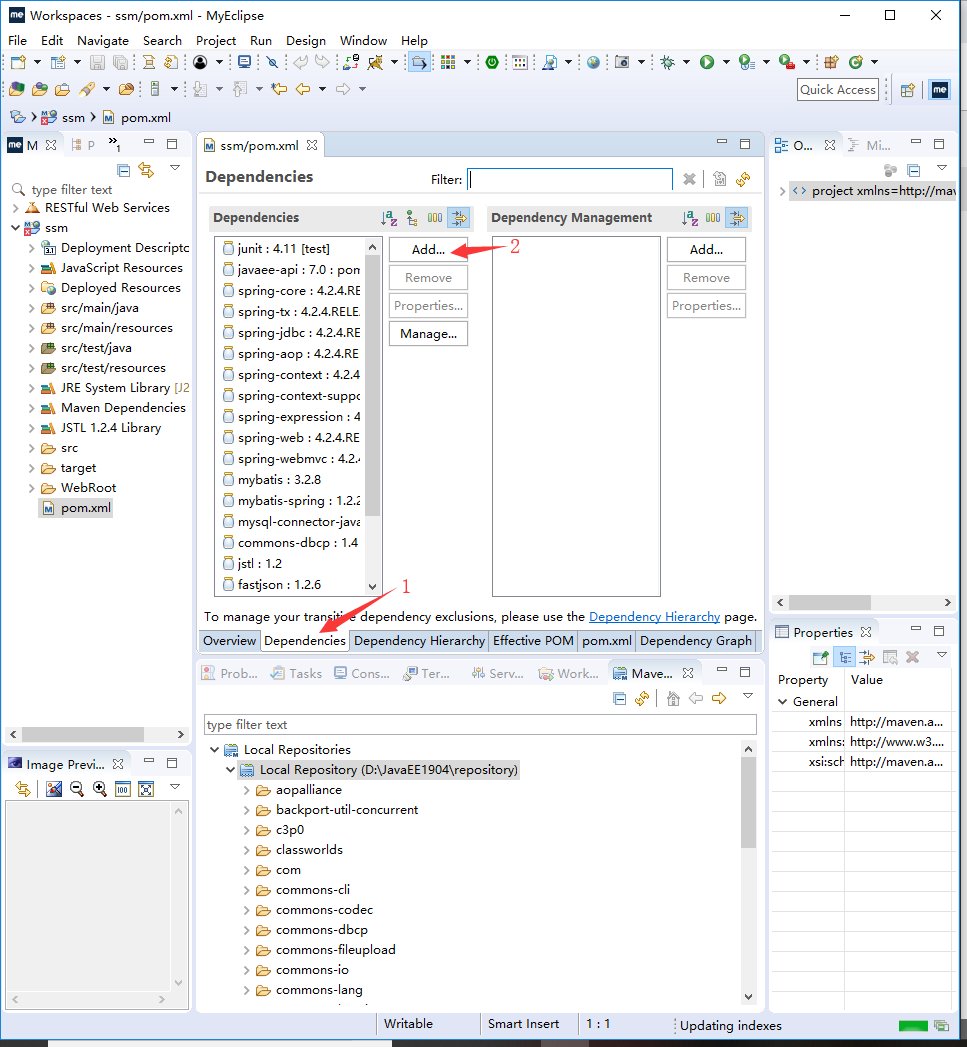Screen dimensions: 967x1047
Task: Open the MyEclipse perspective button
Action: pyautogui.click(x=940, y=89)
